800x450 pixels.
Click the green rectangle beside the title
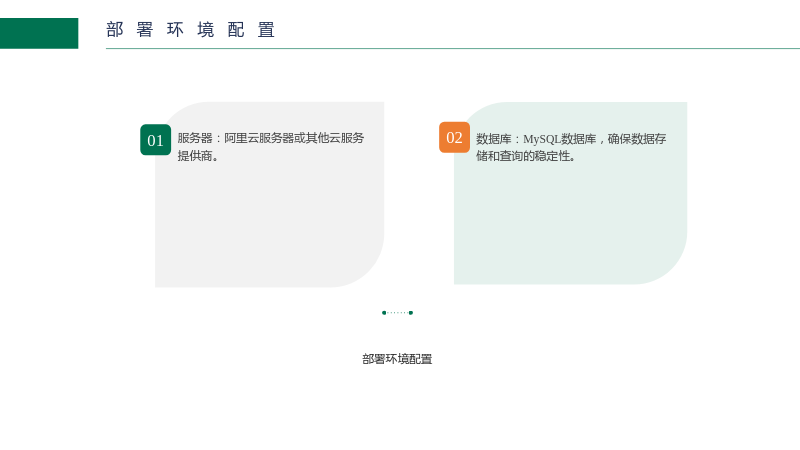tap(39, 33)
